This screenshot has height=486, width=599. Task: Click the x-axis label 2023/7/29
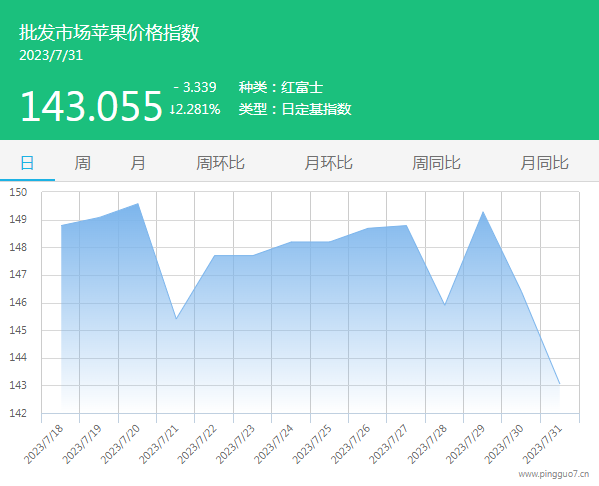click(465, 444)
